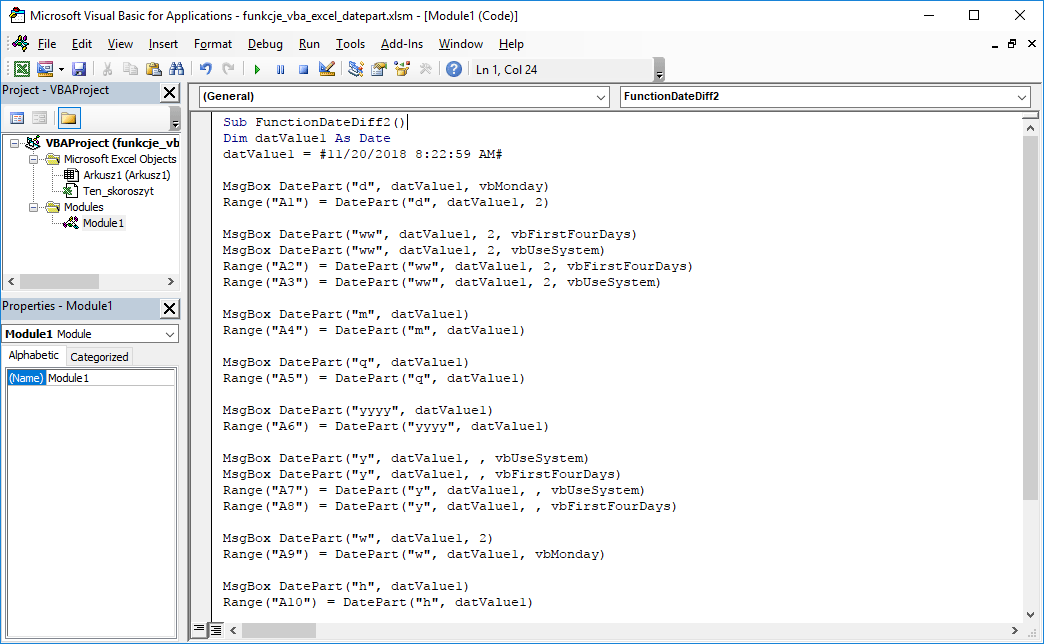This screenshot has width=1044, height=644.
Task: Pause execution with the Break toolbar icon
Action: point(281,68)
